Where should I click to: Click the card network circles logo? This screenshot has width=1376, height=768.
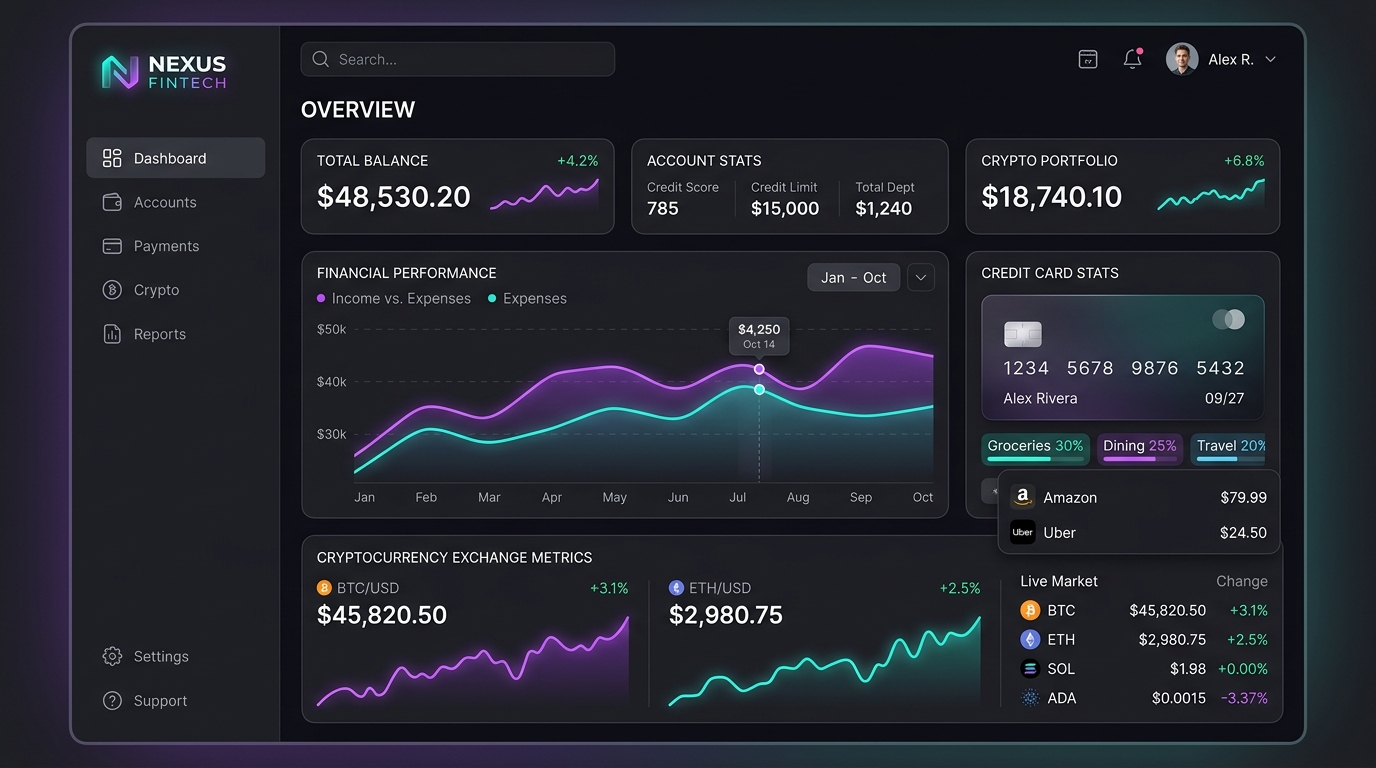1228,319
